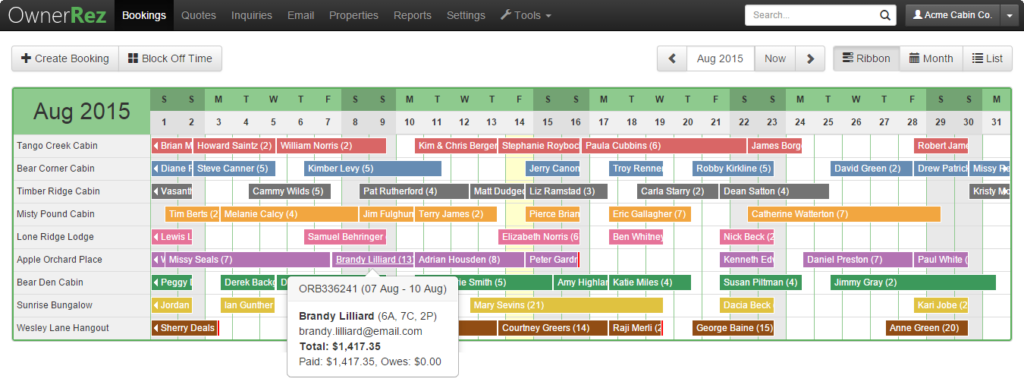
Task: Click the Block Off Time button
Action: click(x=170, y=59)
